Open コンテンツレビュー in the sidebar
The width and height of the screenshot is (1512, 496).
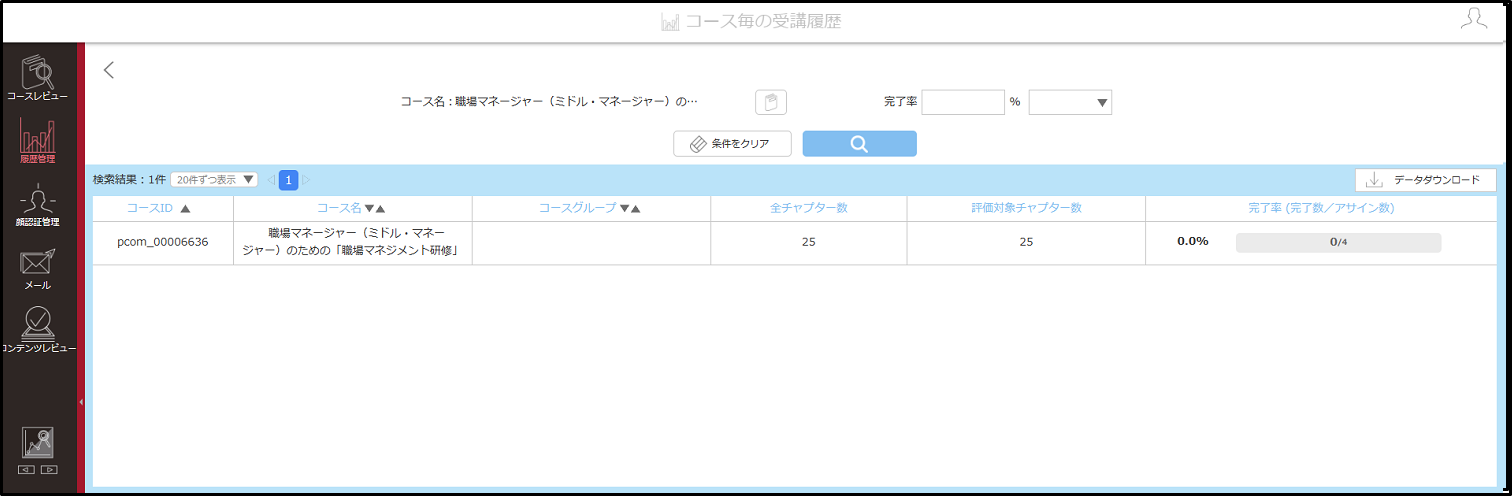37,329
